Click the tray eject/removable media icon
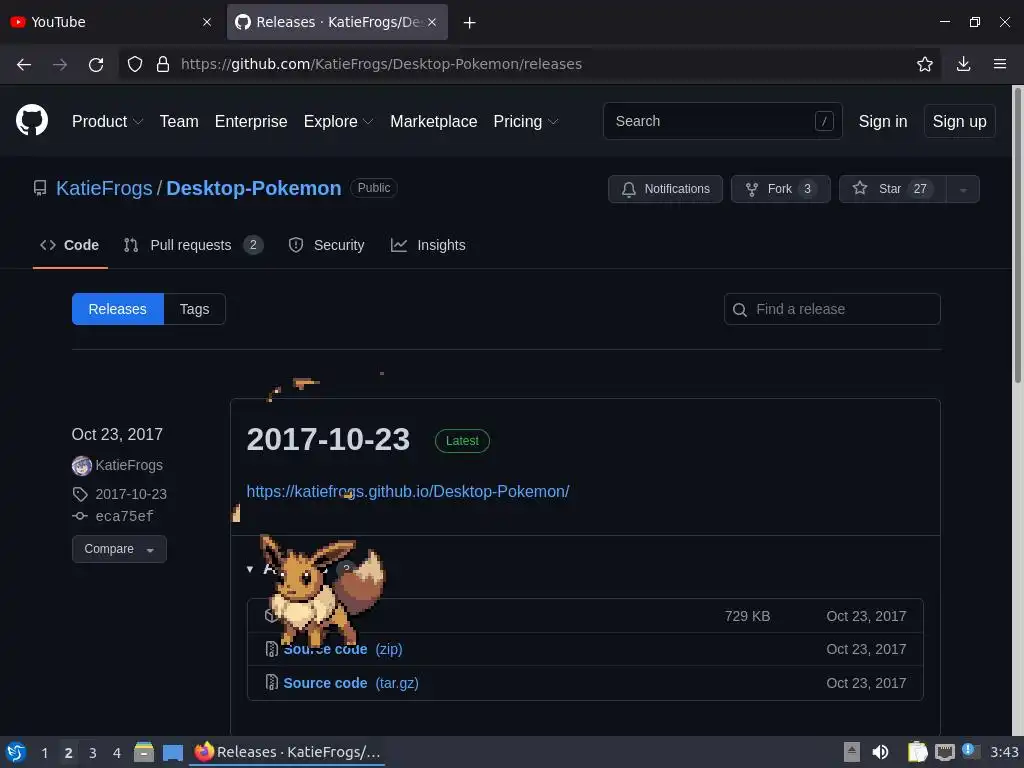 pyautogui.click(x=852, y=752)
